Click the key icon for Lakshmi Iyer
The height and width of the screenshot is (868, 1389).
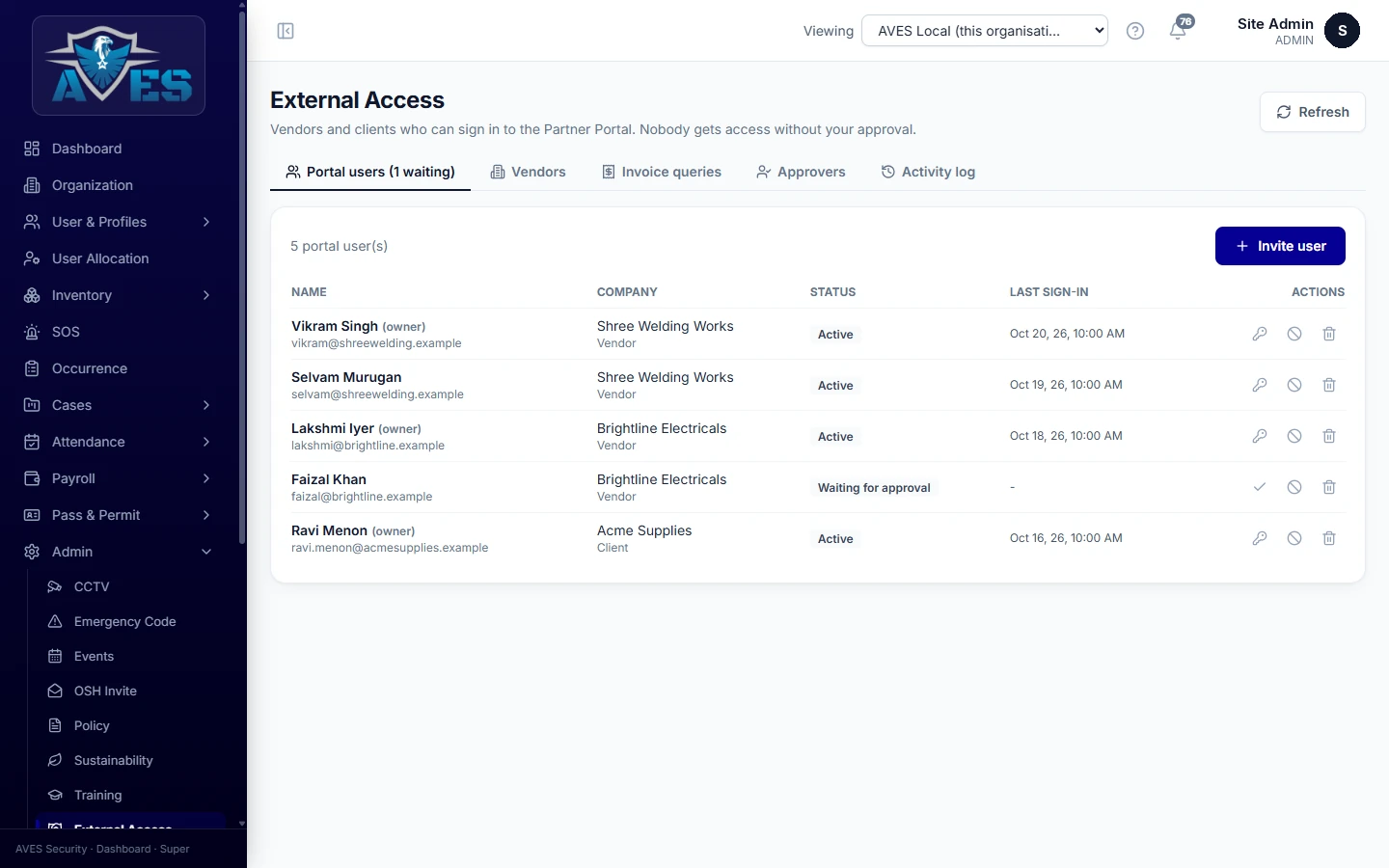[1260, 436]
